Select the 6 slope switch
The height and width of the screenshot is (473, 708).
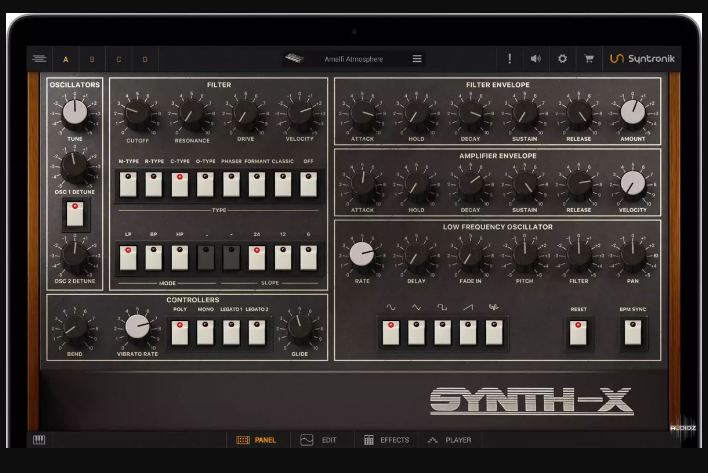tap(308, 258)
